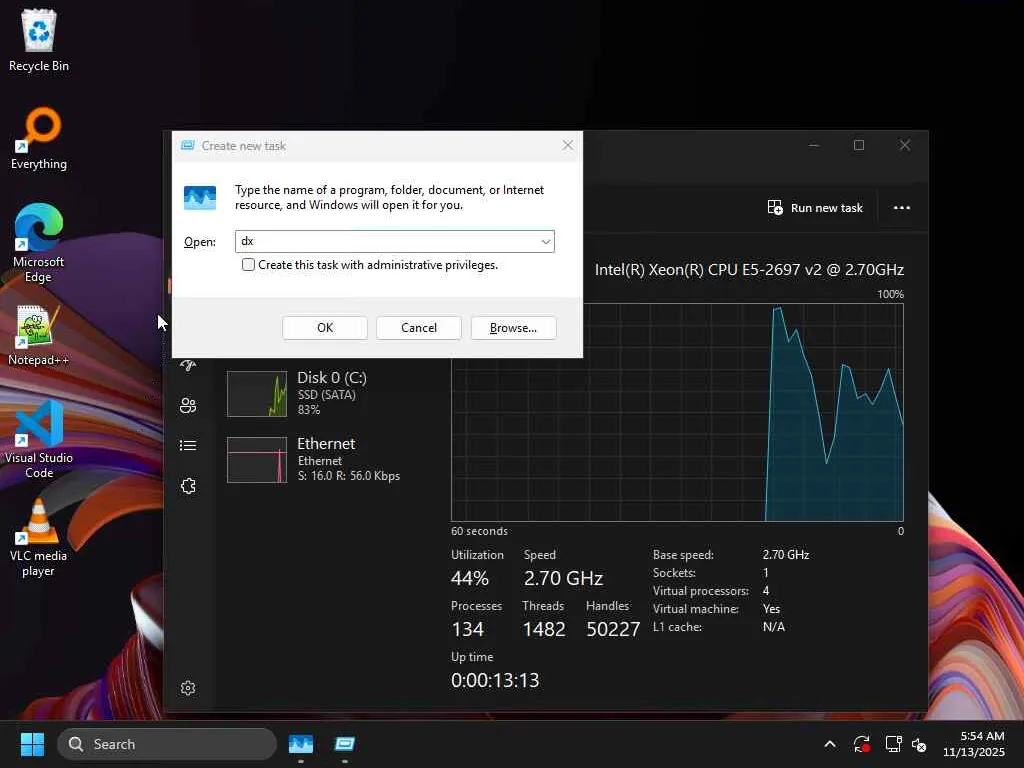Image resolution: width=1024 pixels, height=768 pixels.
Task: Open Task Manager settings gear
Action: click(188, 688)
